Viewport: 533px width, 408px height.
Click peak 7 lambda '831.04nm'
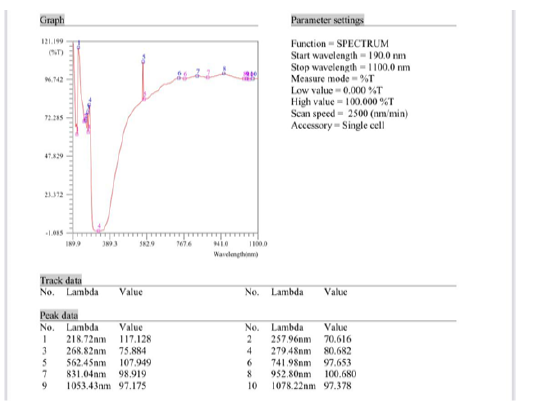coord(86,374)
